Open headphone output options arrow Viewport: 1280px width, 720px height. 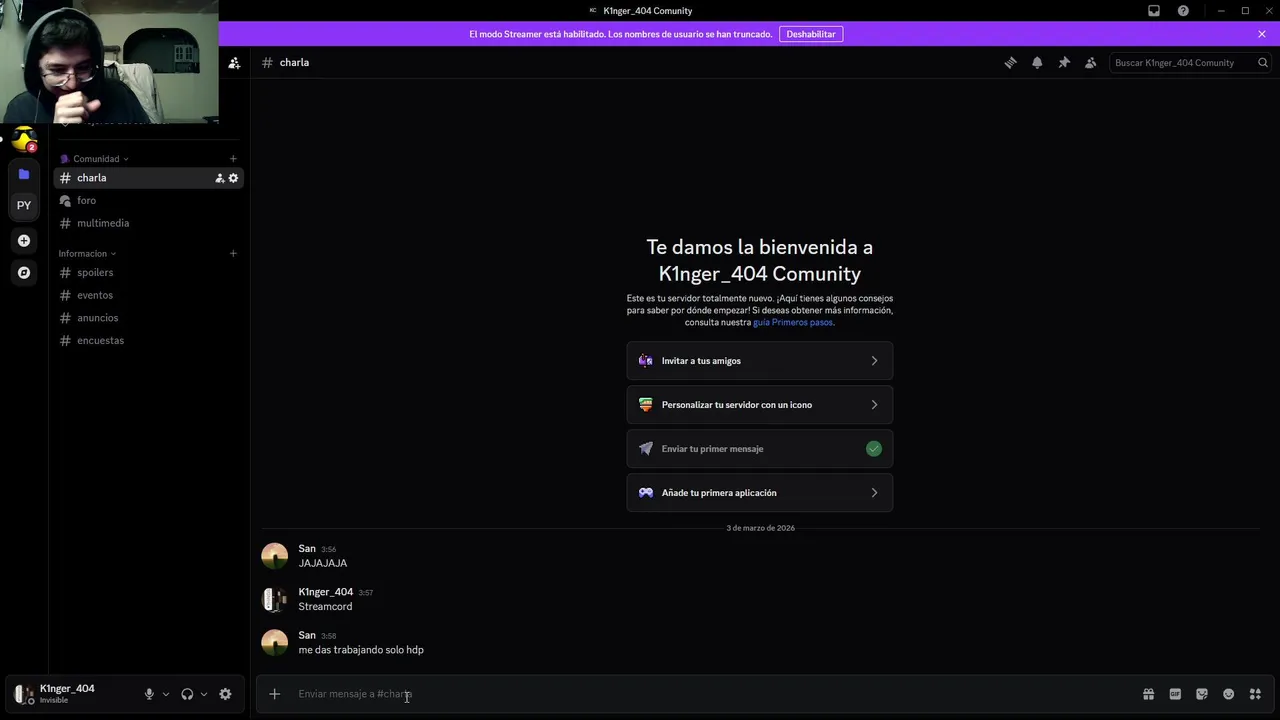click(x=204, y=694)
